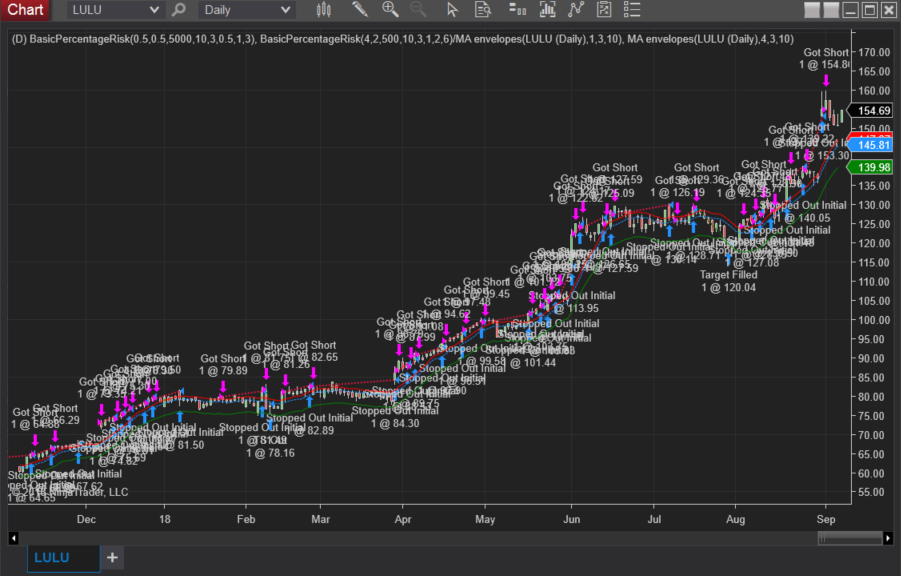The height and width of the screenshot is (576, 901).
Task: Click the 154.69 current price marker
Action: click(x=872, y=110)
